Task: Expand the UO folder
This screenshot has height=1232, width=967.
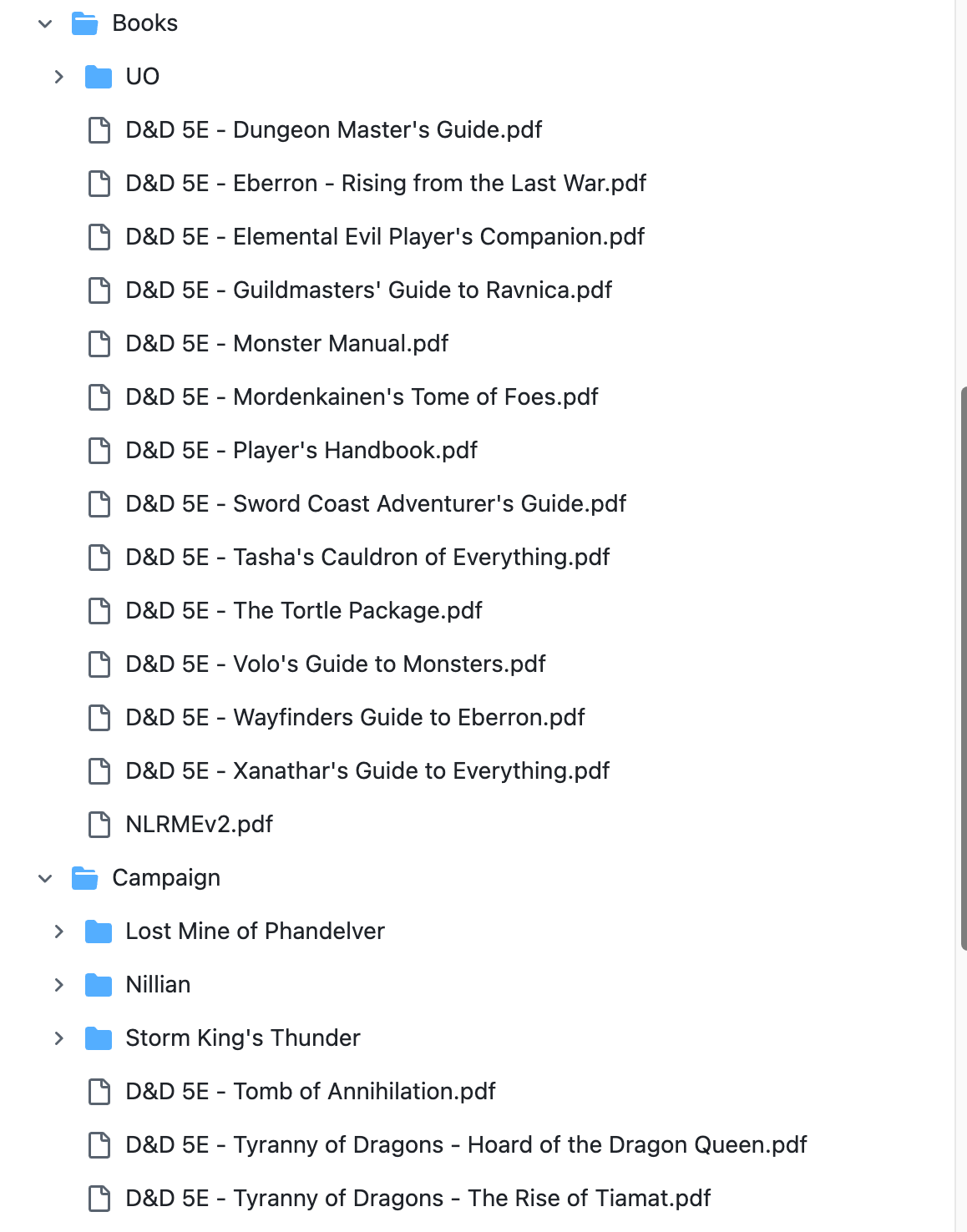Action: pos(58,76)
